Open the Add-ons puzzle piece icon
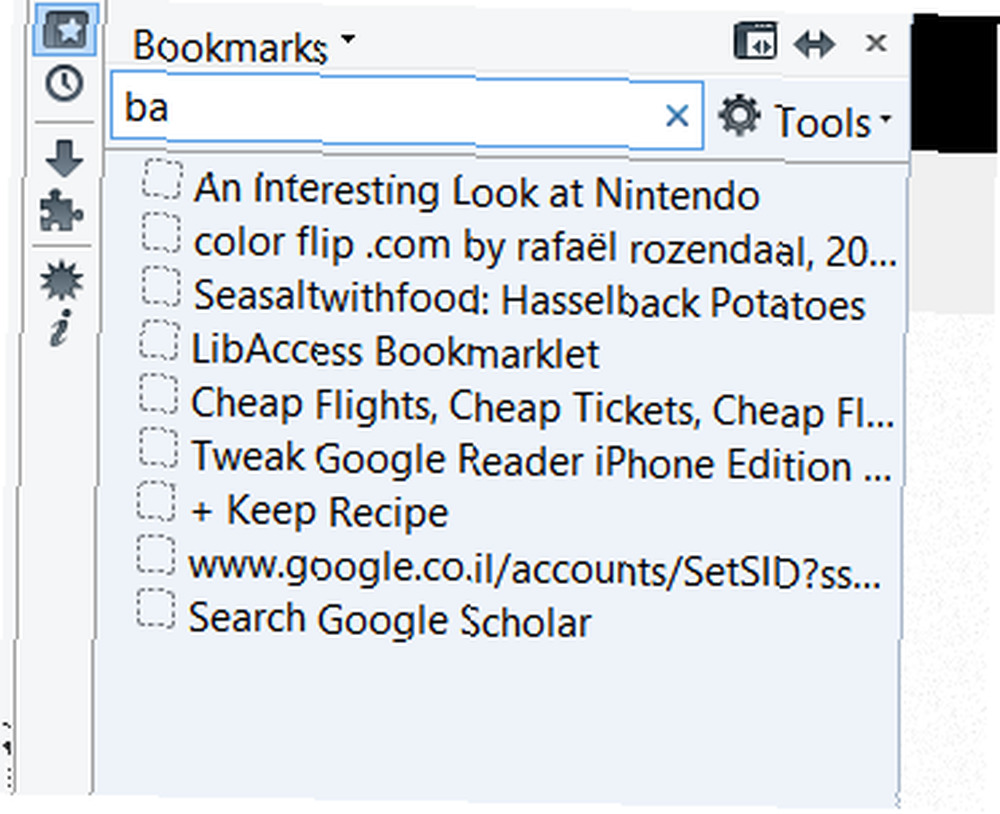 (62, 210)
